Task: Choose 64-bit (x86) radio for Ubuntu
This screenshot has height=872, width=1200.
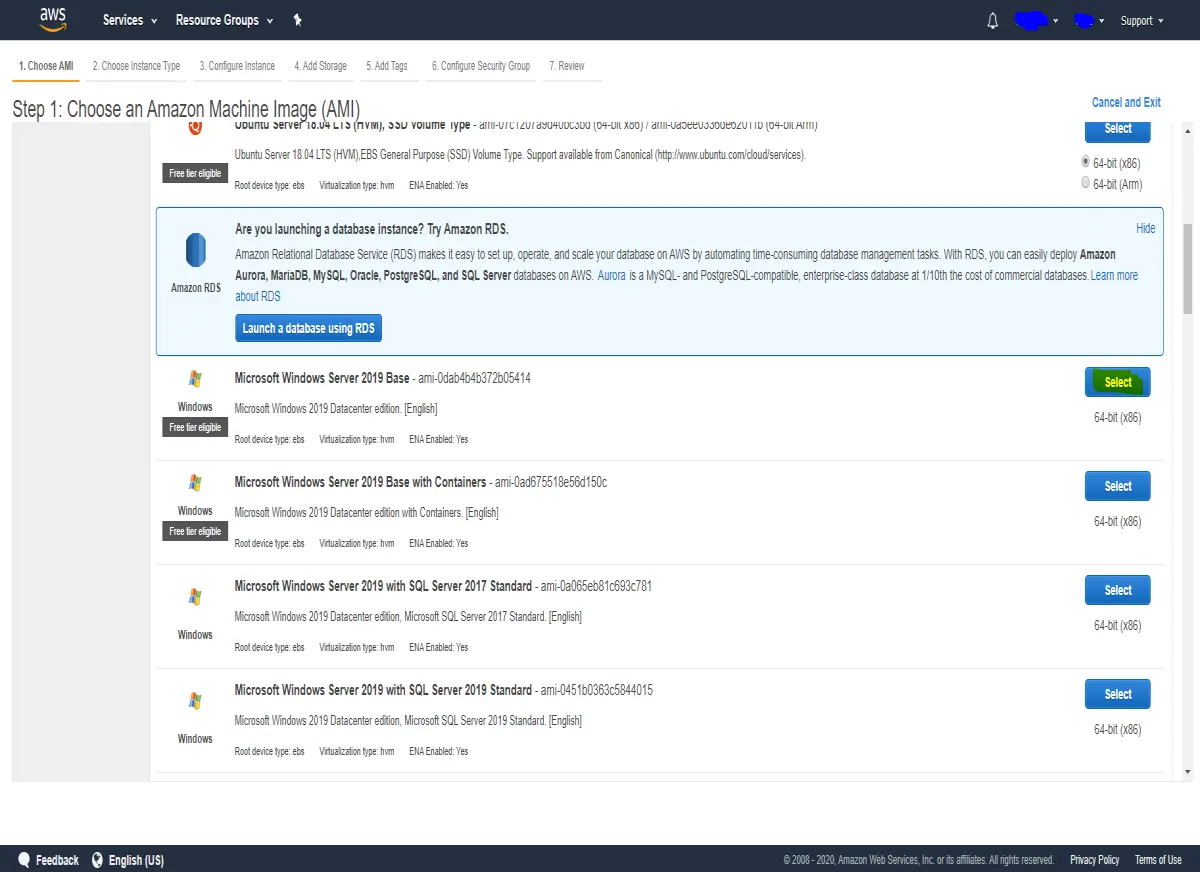Action: coord(1086,161)
